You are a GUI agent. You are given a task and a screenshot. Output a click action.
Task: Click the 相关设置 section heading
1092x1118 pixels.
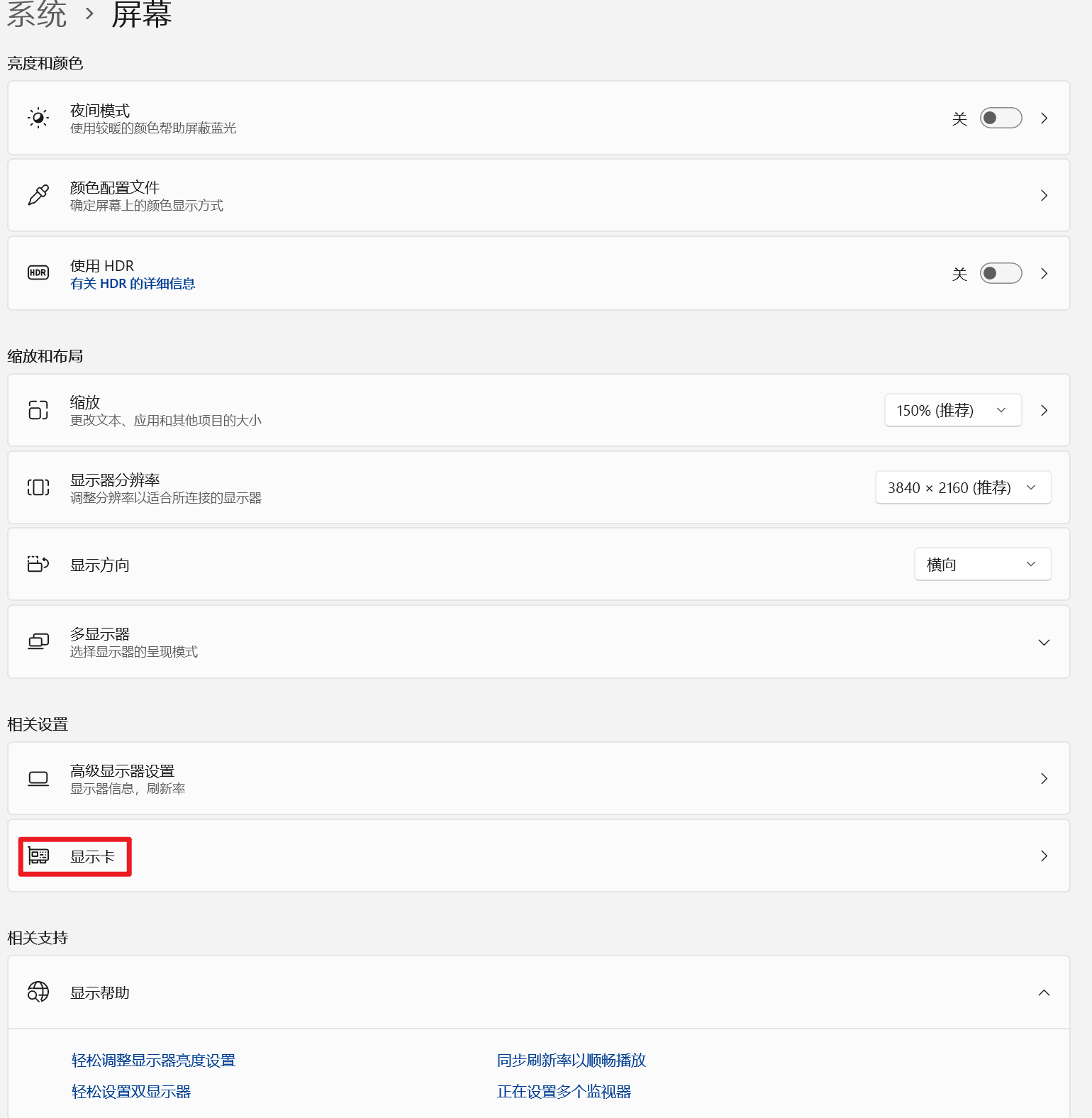[x=38, y=724]
